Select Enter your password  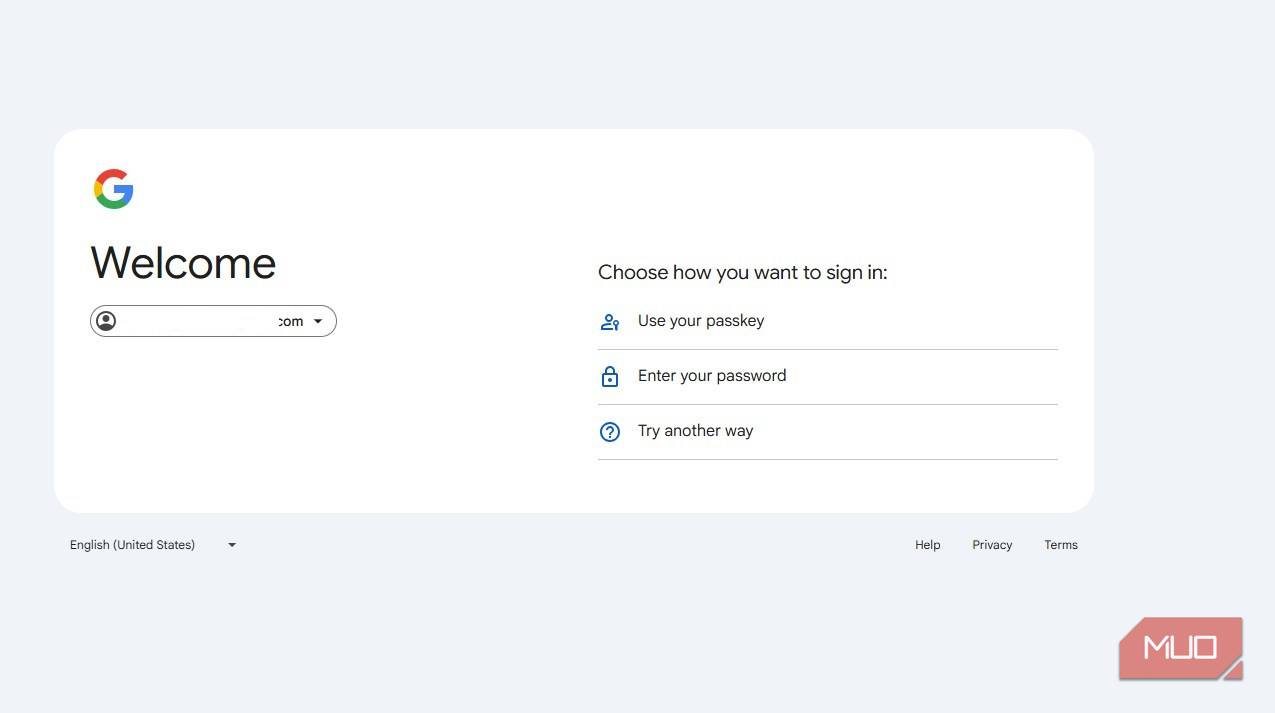pos(711,375)
